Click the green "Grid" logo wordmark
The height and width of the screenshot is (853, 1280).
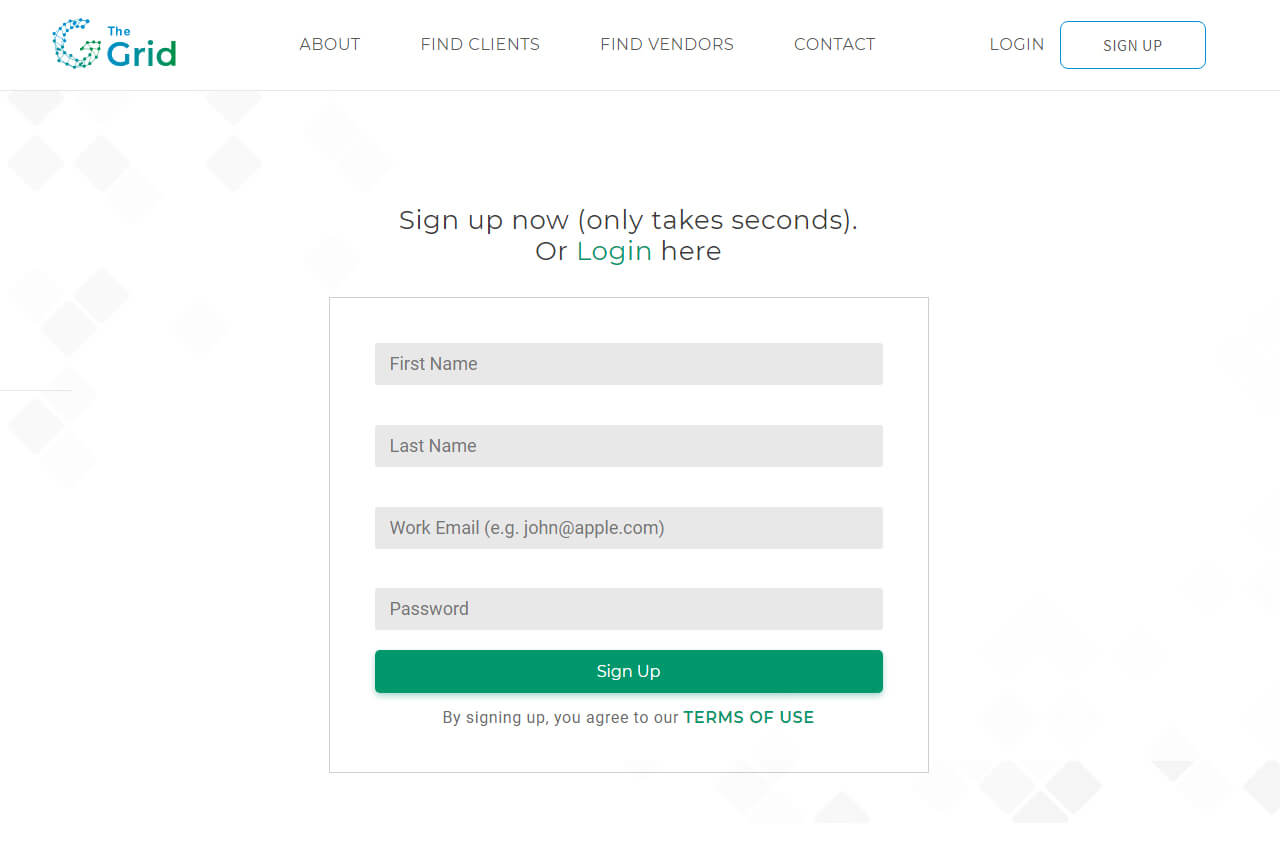[x=141, y=54]
